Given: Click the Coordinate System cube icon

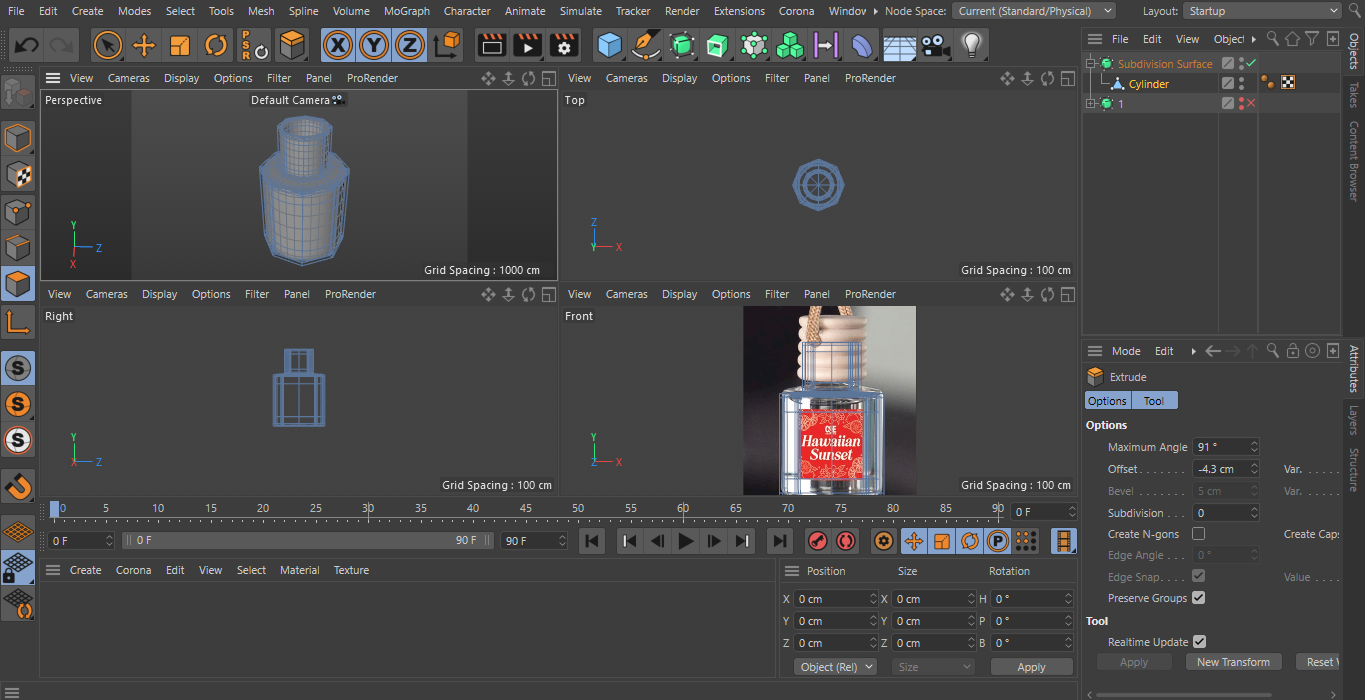Looking at the screenshot, I should pos(447,45).
